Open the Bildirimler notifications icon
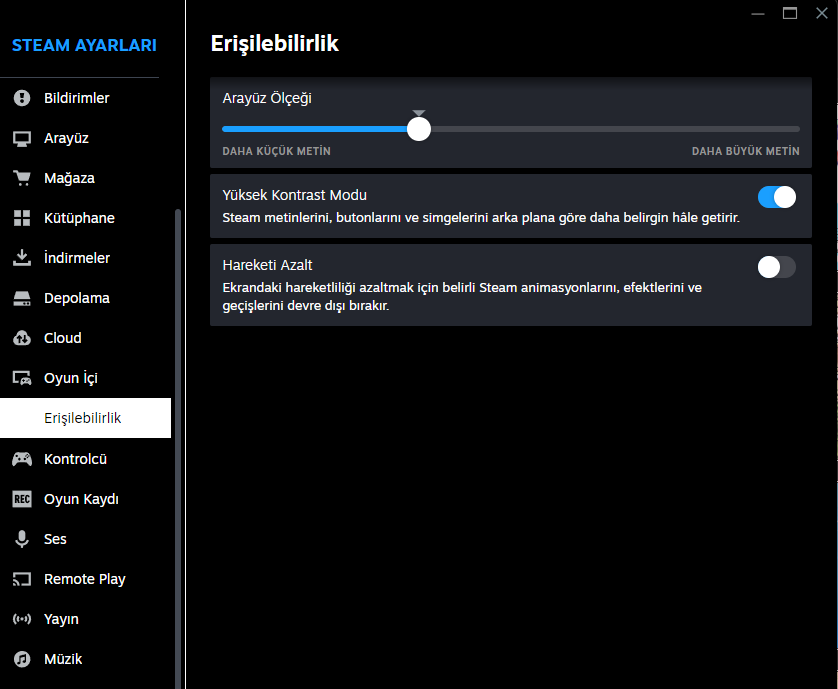The width and height of the screenshot is (838, 689). [x=22, y=98]
